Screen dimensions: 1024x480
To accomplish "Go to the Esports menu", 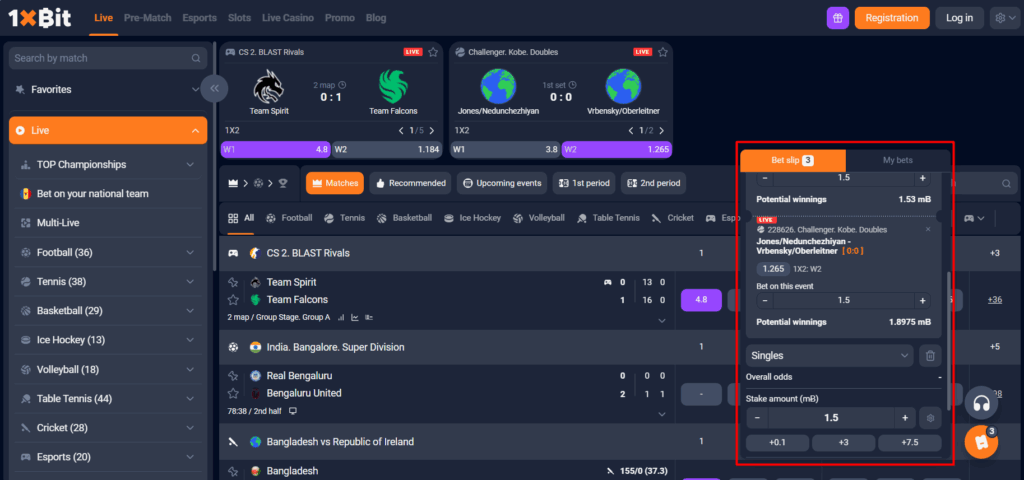I will [200, 18].
